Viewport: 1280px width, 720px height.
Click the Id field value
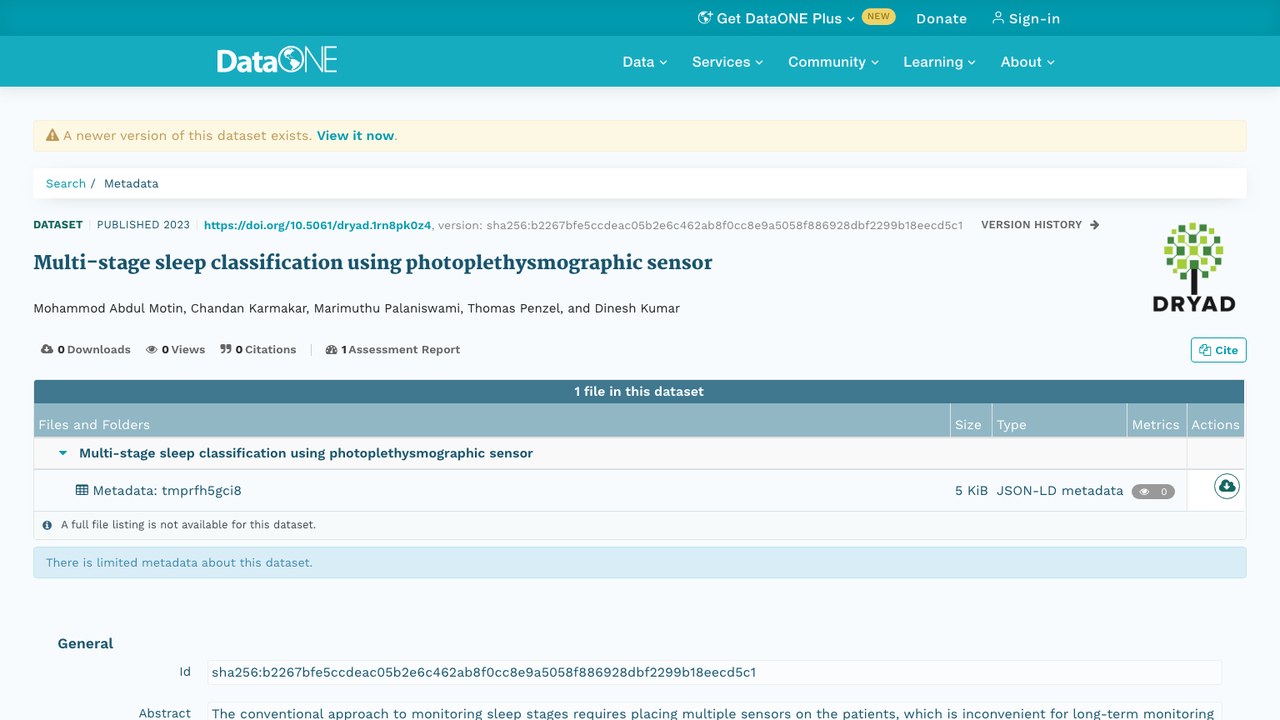(715, 672)
